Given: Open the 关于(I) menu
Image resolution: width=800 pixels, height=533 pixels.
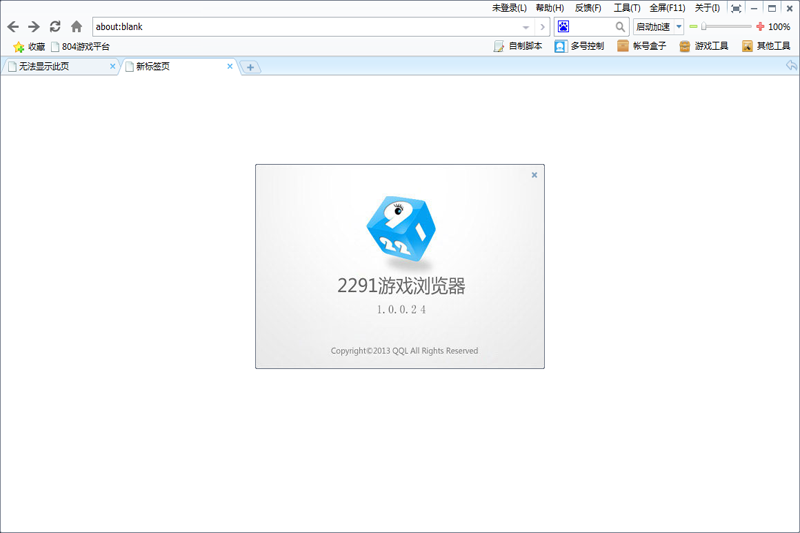Looking at the screenshot, I should (x=707, y=8).
